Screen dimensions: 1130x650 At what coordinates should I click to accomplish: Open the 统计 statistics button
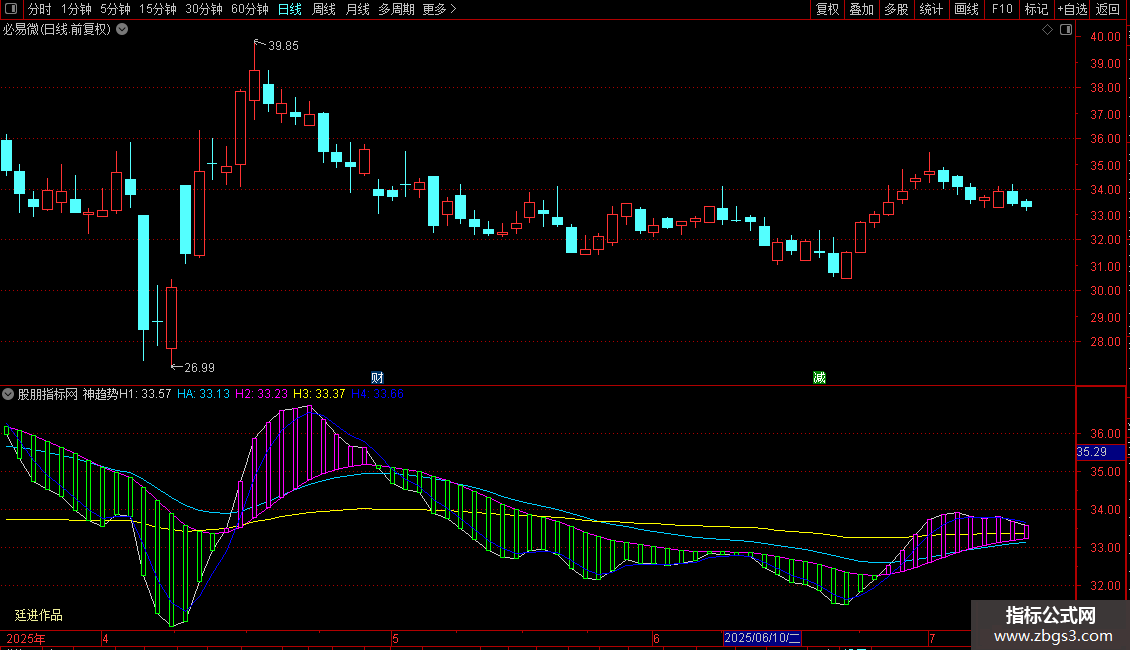point(931,9)
